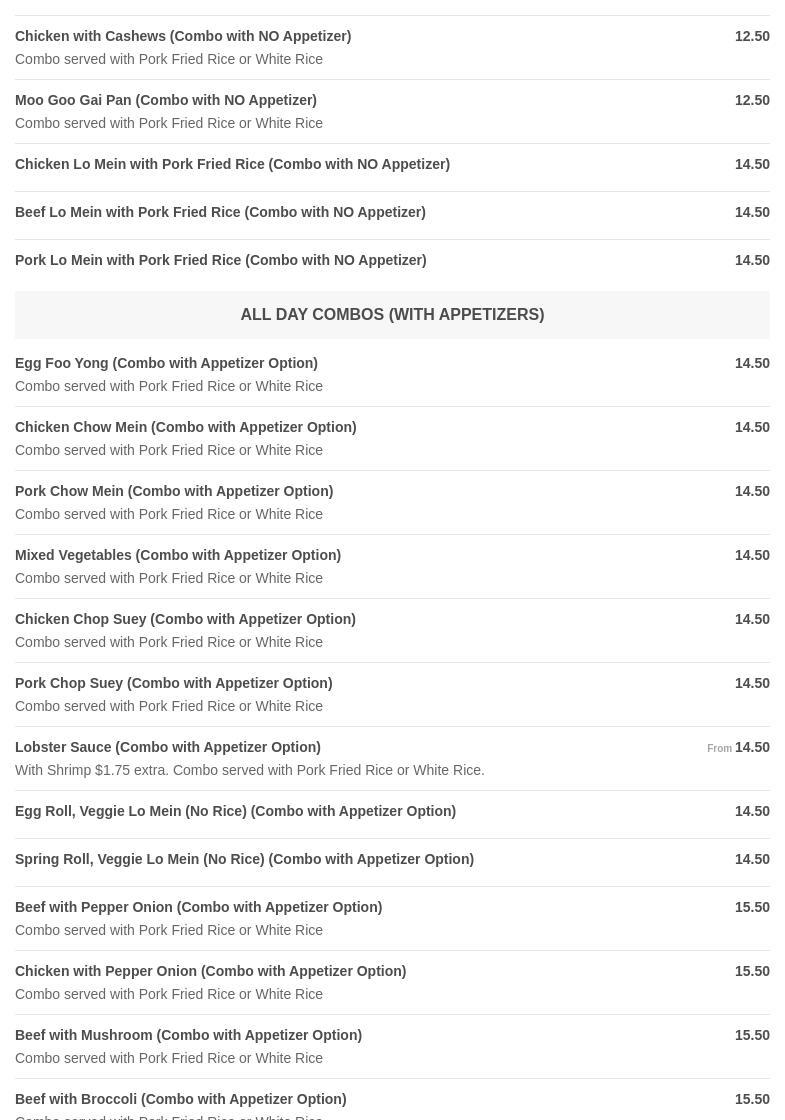The image size is (785, 1120).
Task: Open Pork Chop Suey combo item
Action: 173,684
